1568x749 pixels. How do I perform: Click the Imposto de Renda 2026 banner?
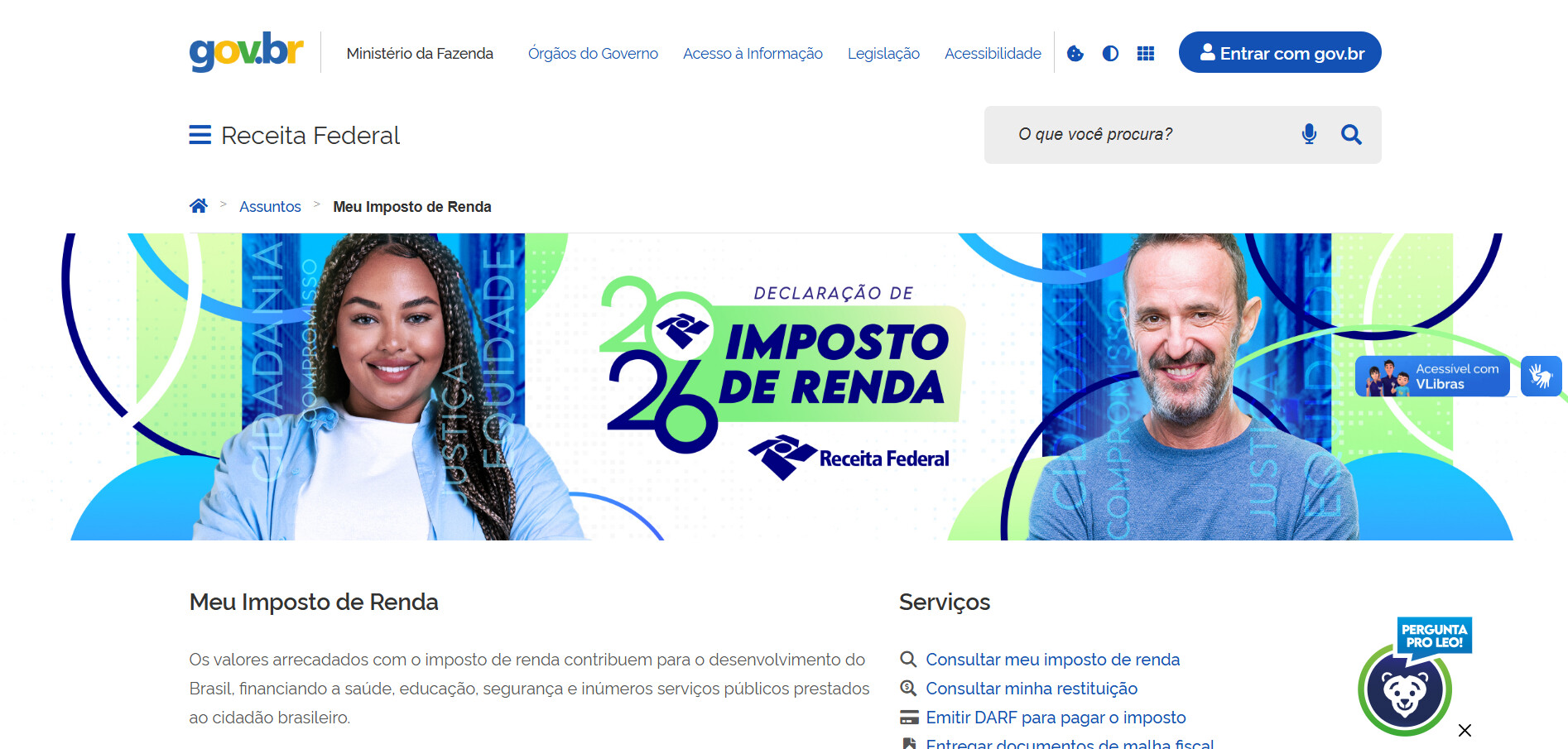coord(784,387)
